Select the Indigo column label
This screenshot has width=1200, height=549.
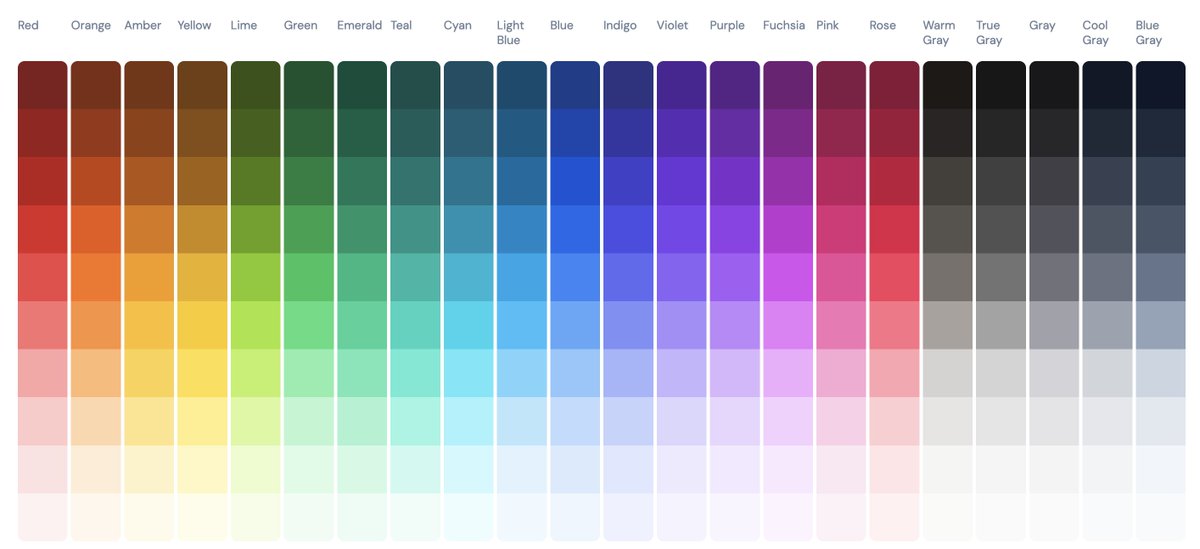pos(620,25)
